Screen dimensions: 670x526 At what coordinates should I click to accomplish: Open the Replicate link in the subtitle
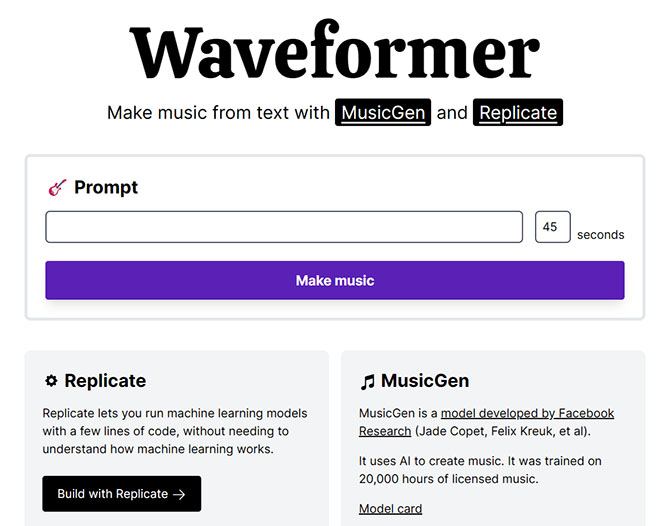(x=518, y=112)
